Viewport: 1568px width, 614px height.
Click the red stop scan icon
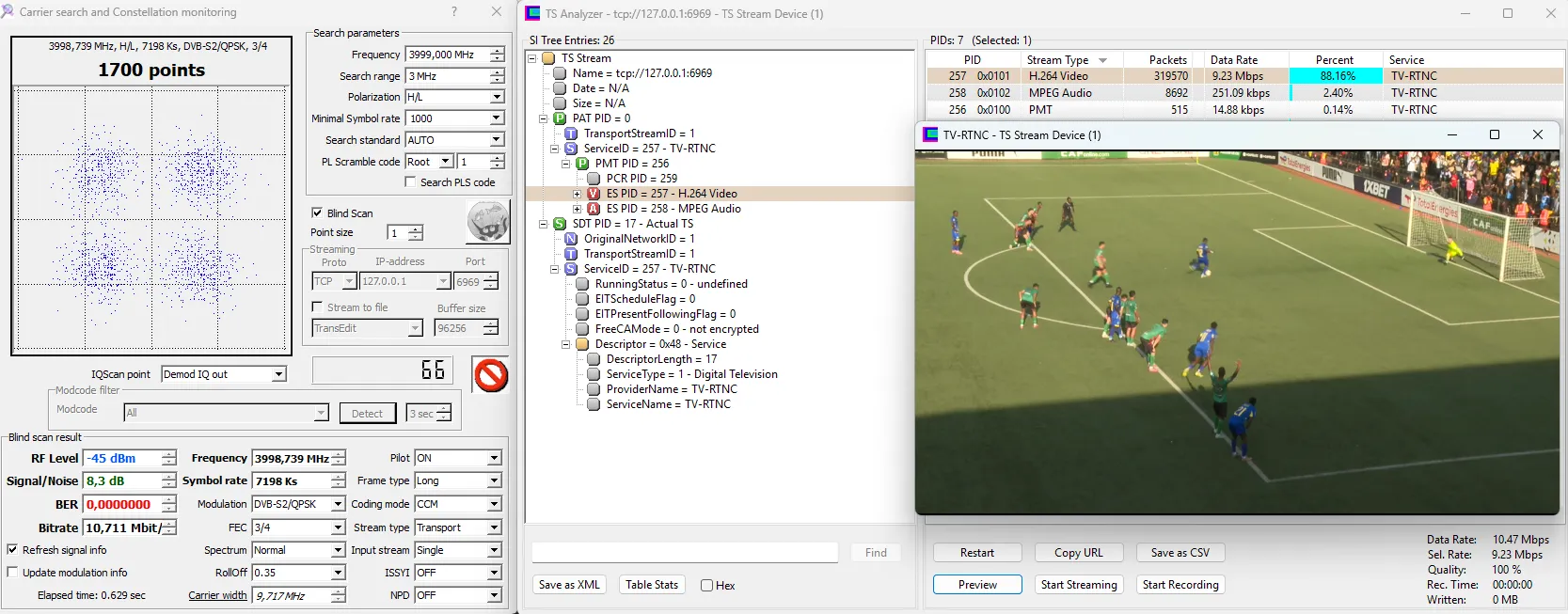pyautogui.click(x=490, y=375)
